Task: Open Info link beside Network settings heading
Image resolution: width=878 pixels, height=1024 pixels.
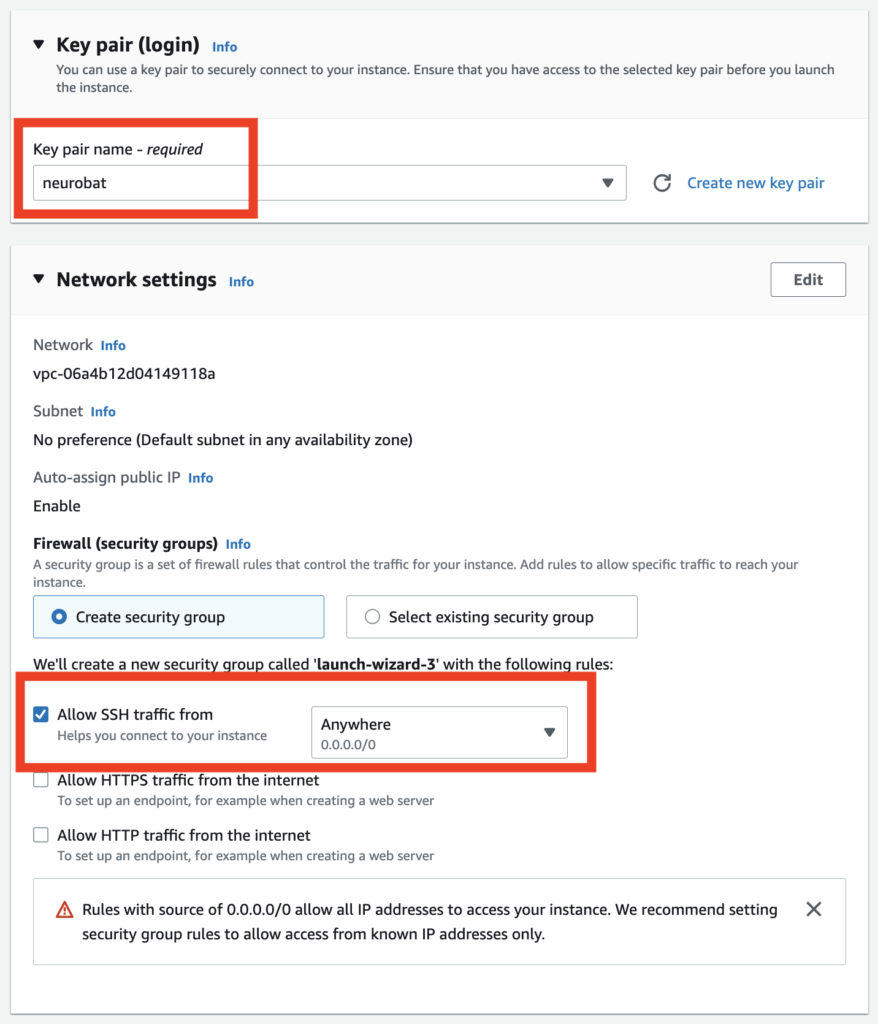Action: pyautogui.click(x=241, y=282)
